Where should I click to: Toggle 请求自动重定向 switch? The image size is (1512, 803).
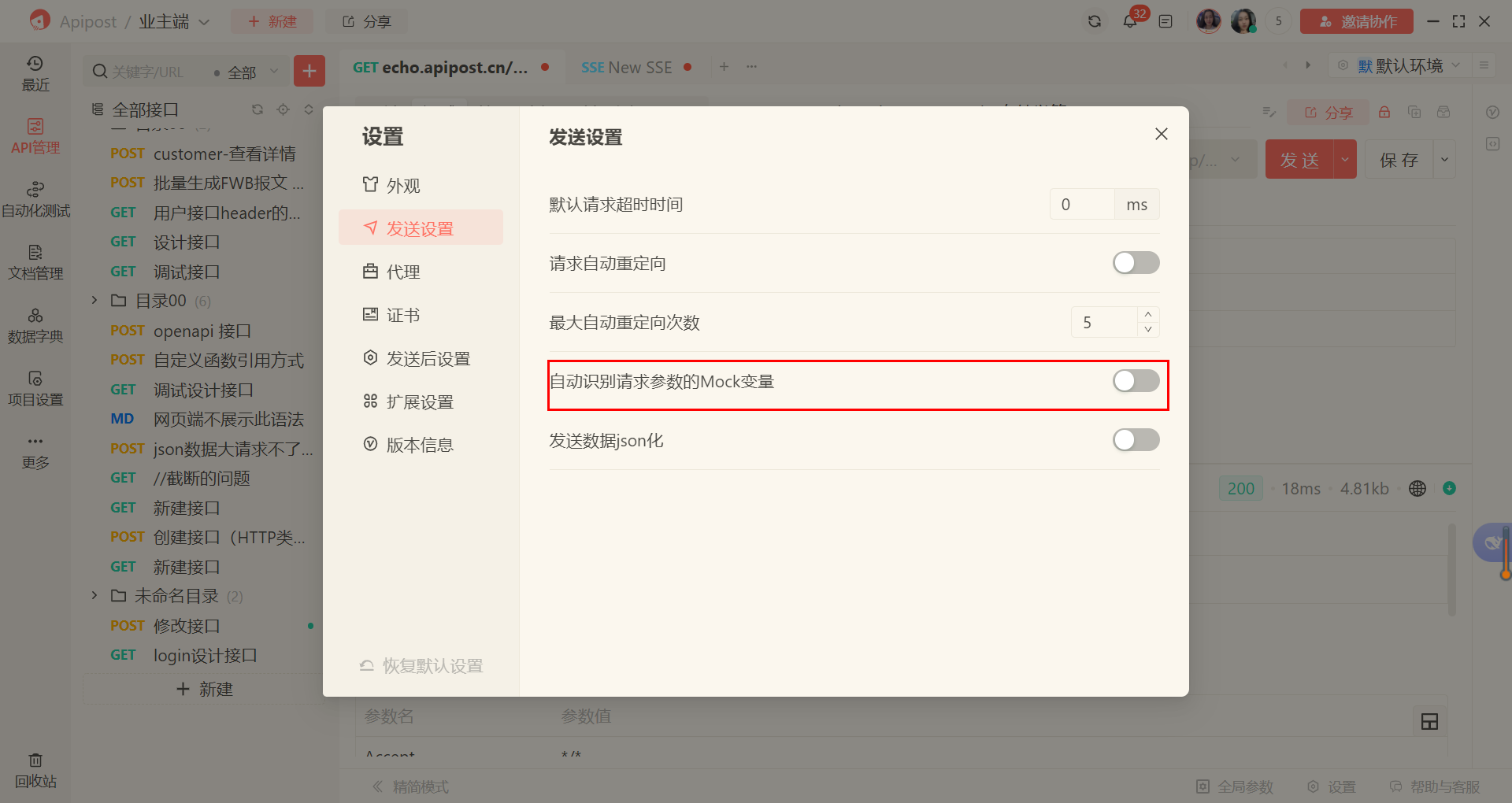(x=1136, y=263)
